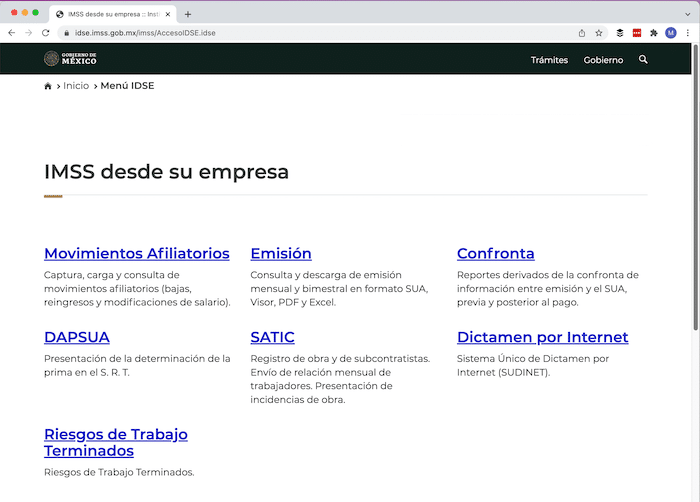This screenshot has width=700, height=502.
Task: Open the Emisión link
Action: point(281,253)
